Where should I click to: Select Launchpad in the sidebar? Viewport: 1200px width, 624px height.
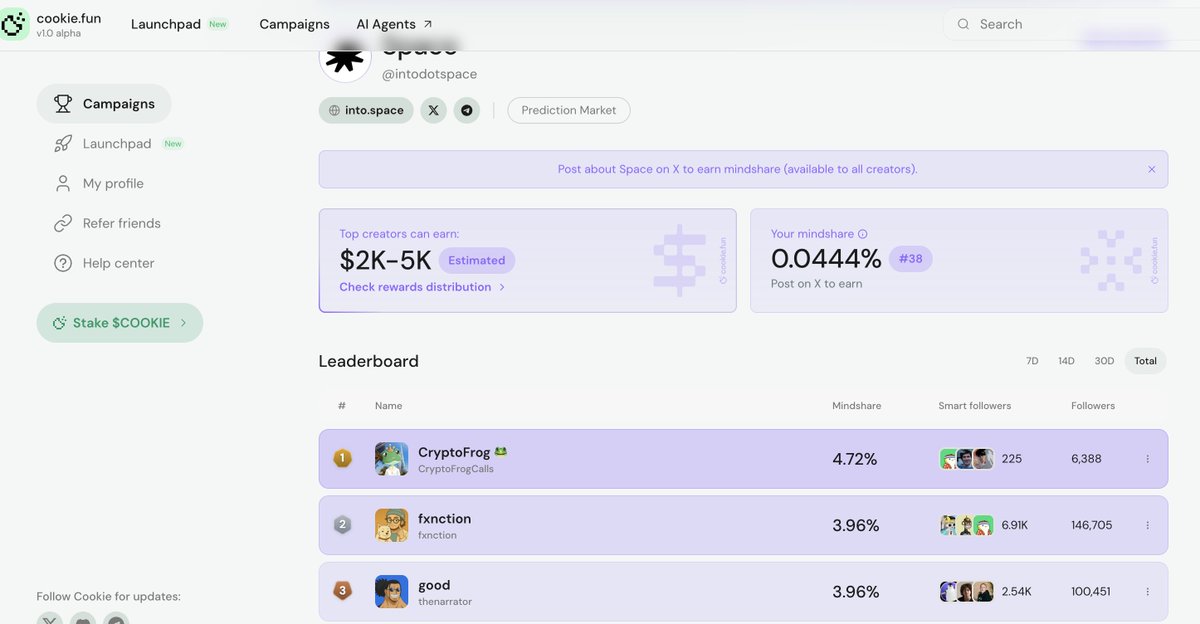click(x=117, y=144)
